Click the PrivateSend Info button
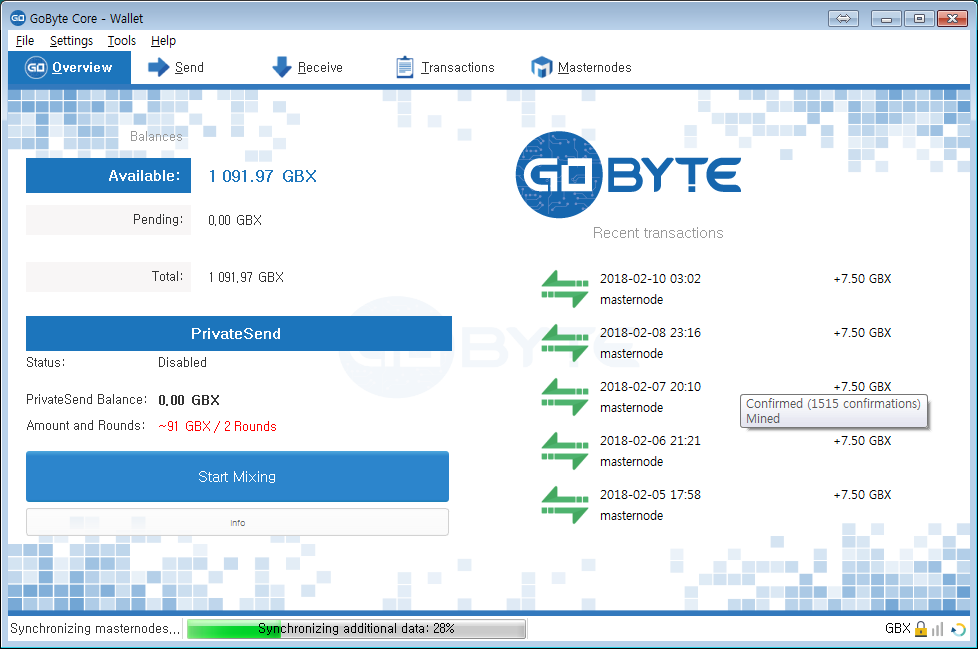 237,522
